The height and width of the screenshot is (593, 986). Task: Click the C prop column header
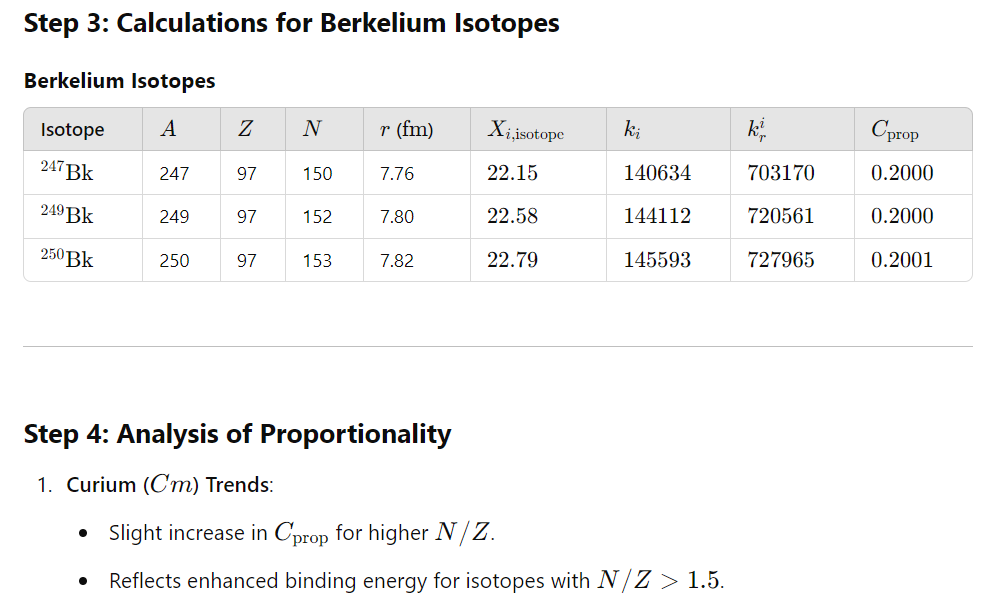[x=895, y=130]
